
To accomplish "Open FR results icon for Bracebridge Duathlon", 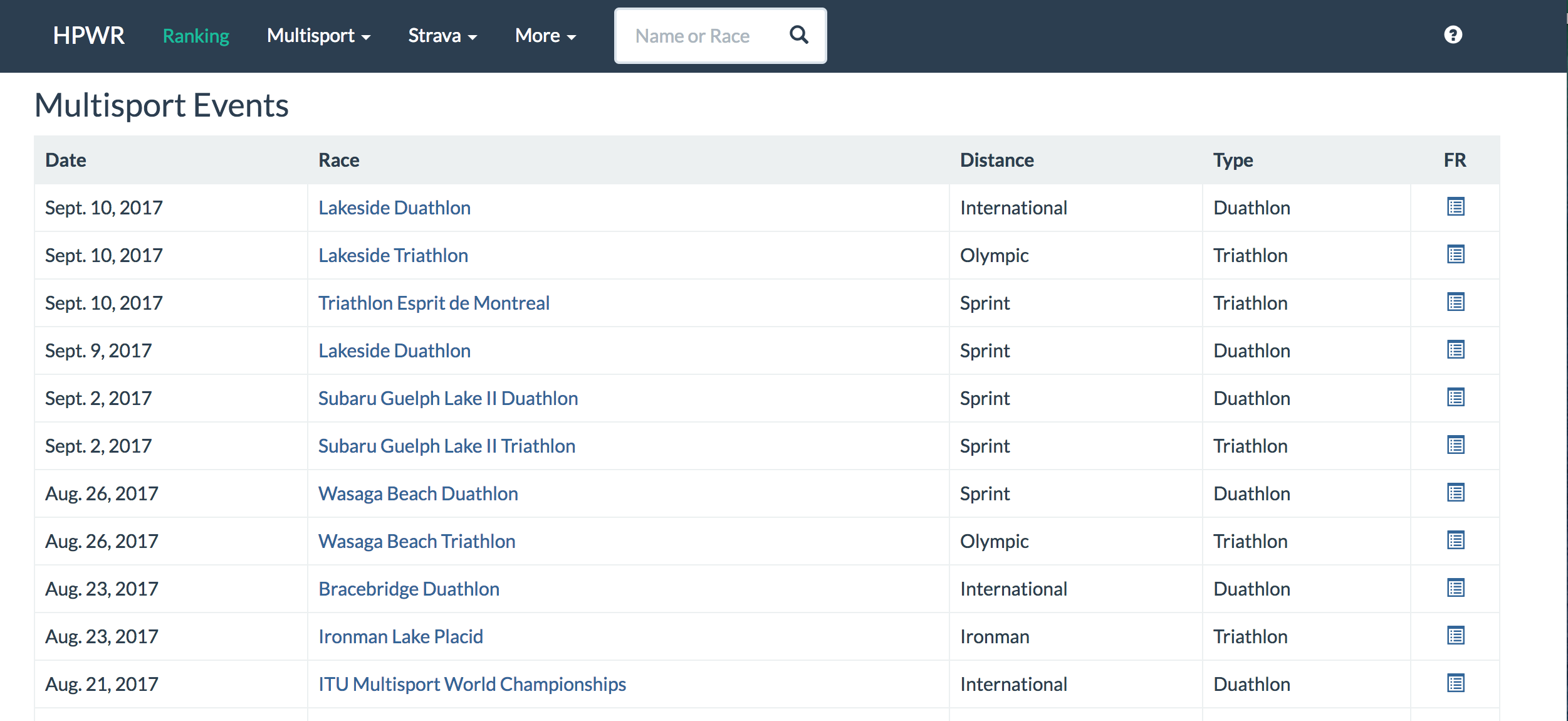I will pyautogui.click(x=1455, y=588).
